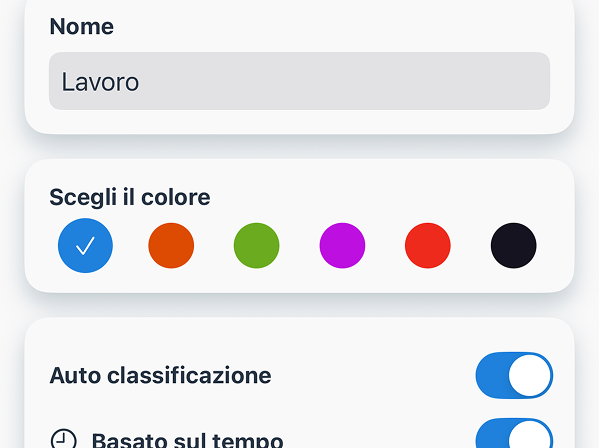The height and width of the screenshot is (448, 599).
Task: Click the Auto classificazione label text
Action: tap(160, 375)
